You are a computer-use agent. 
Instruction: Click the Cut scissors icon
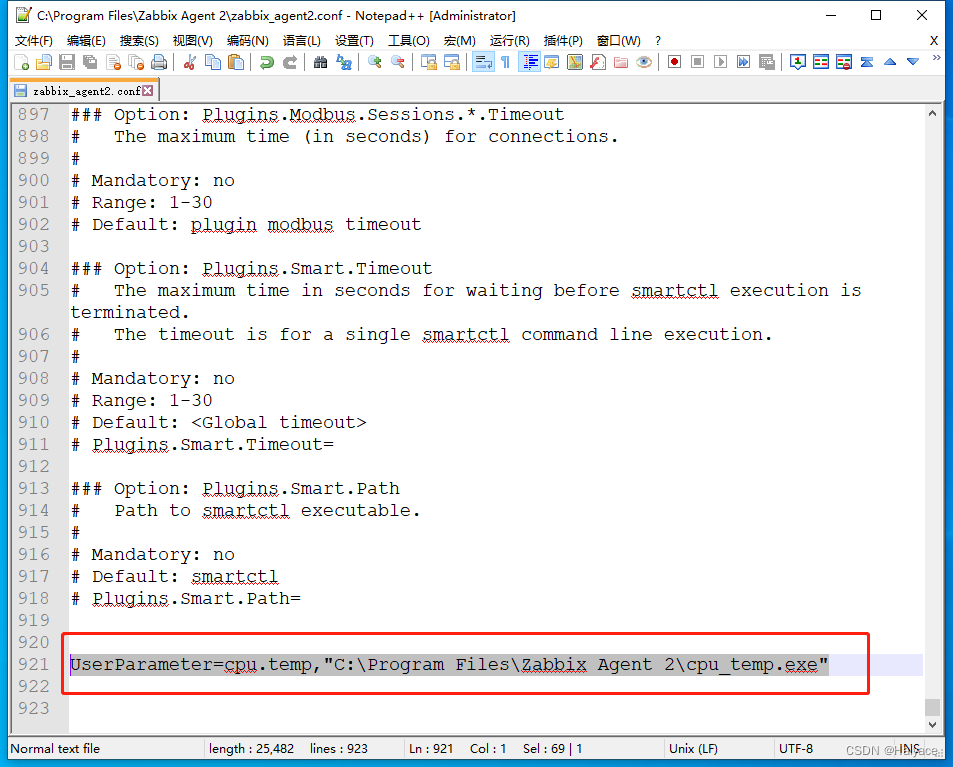coord(189,62)
